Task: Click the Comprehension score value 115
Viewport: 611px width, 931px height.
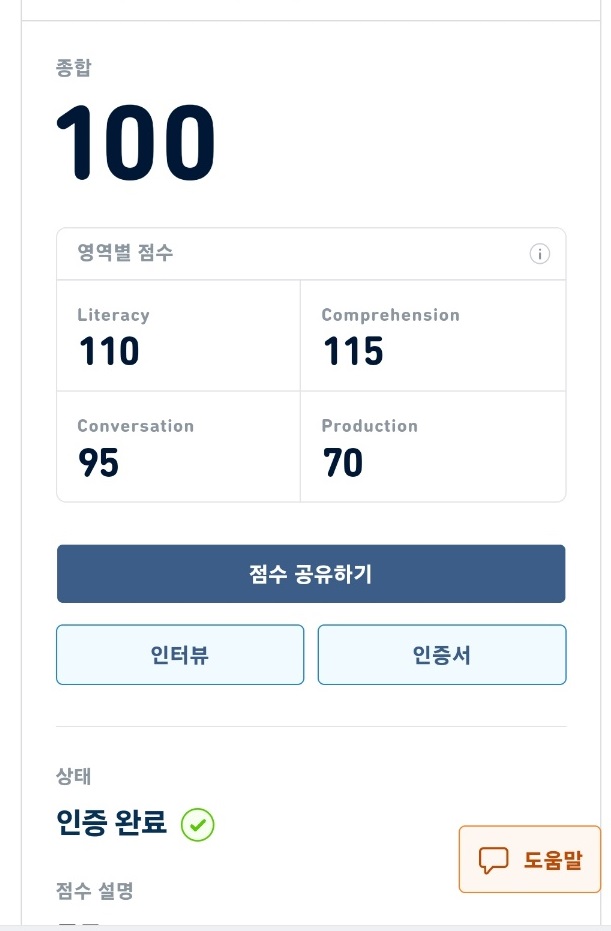Action: tap(353, 352)
